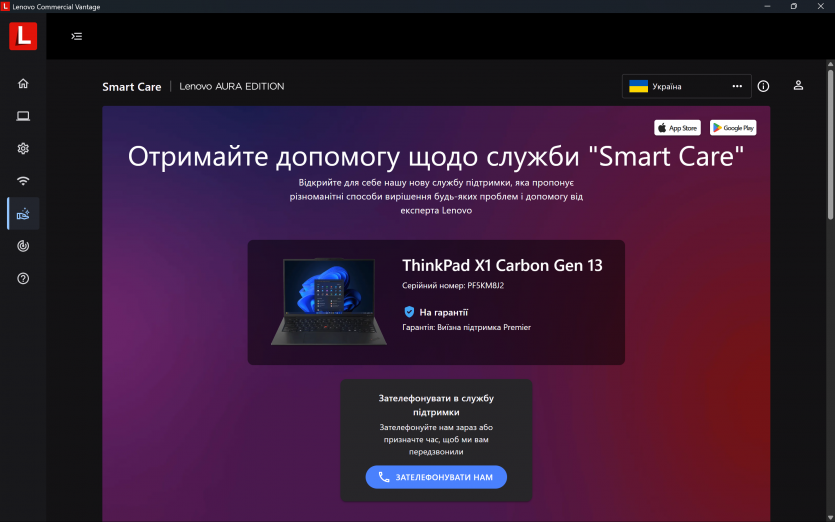Open the help question mark sidebar icon
The width and height of the screenshot is (835, 522).
click(23, 279)
